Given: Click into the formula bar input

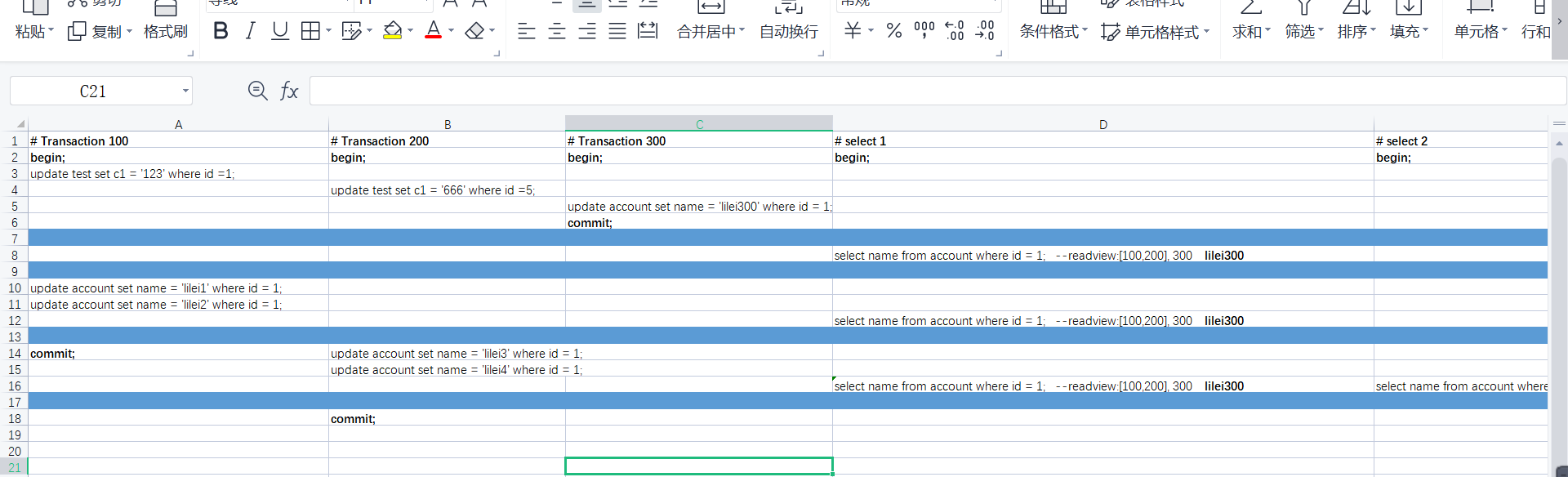Looking at the screenshot, I should pyautogui.click(x=938, y=91).
